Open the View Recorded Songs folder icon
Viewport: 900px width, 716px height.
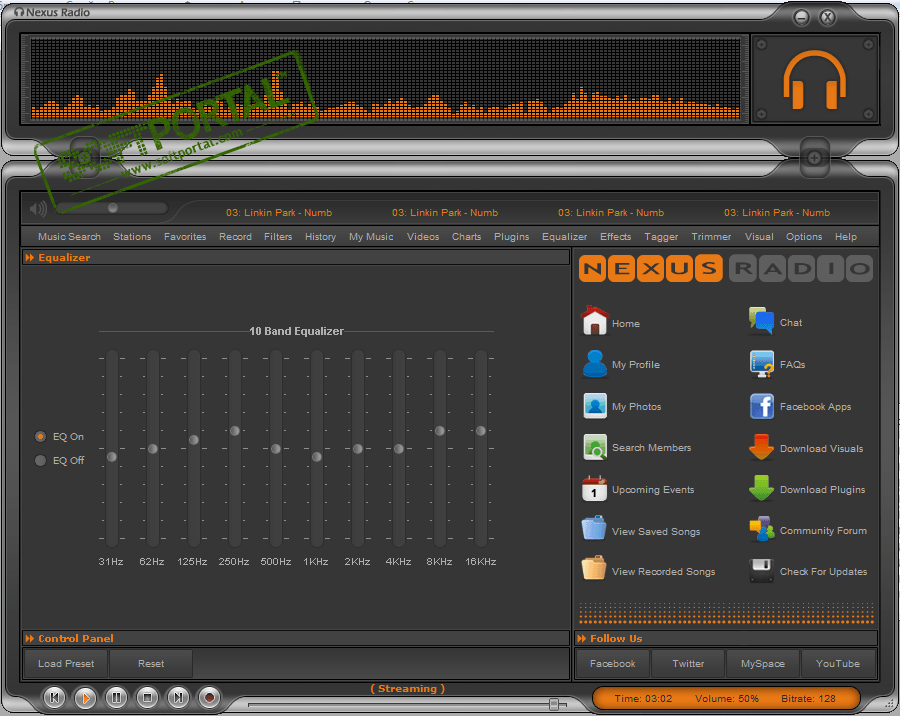pos(593,568)
